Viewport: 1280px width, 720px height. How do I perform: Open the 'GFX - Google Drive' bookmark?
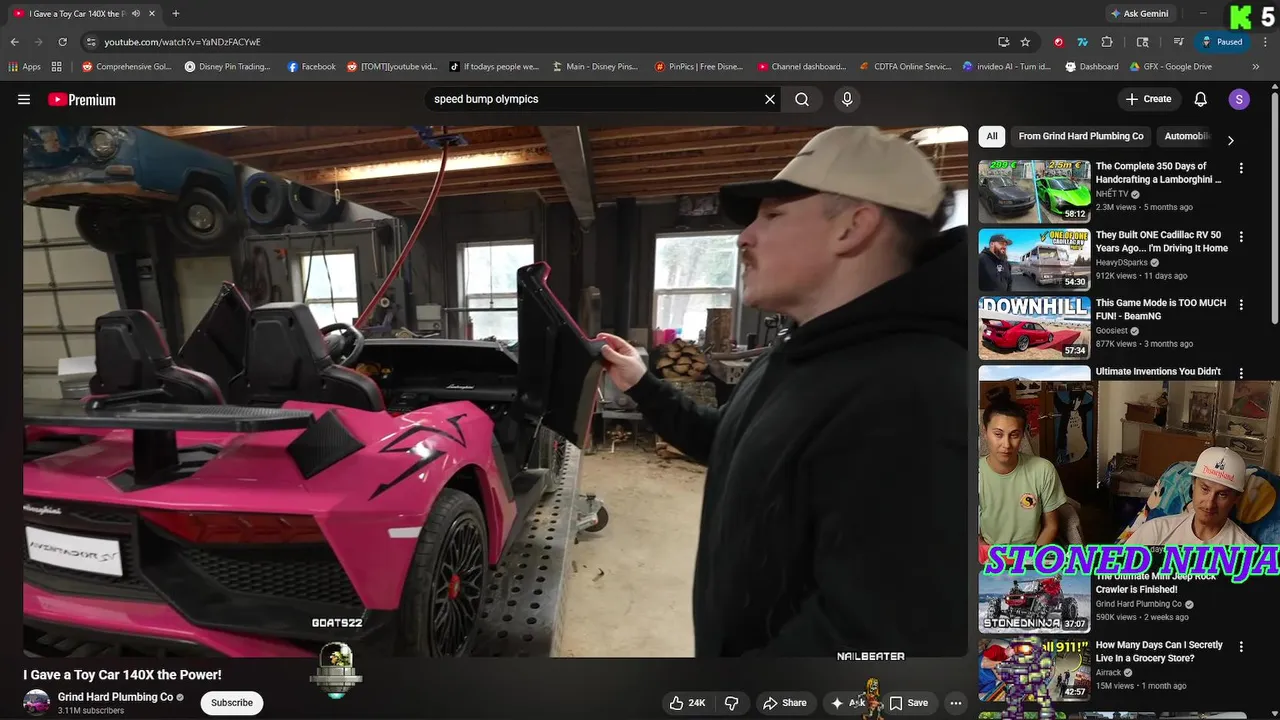(1171, 67)
